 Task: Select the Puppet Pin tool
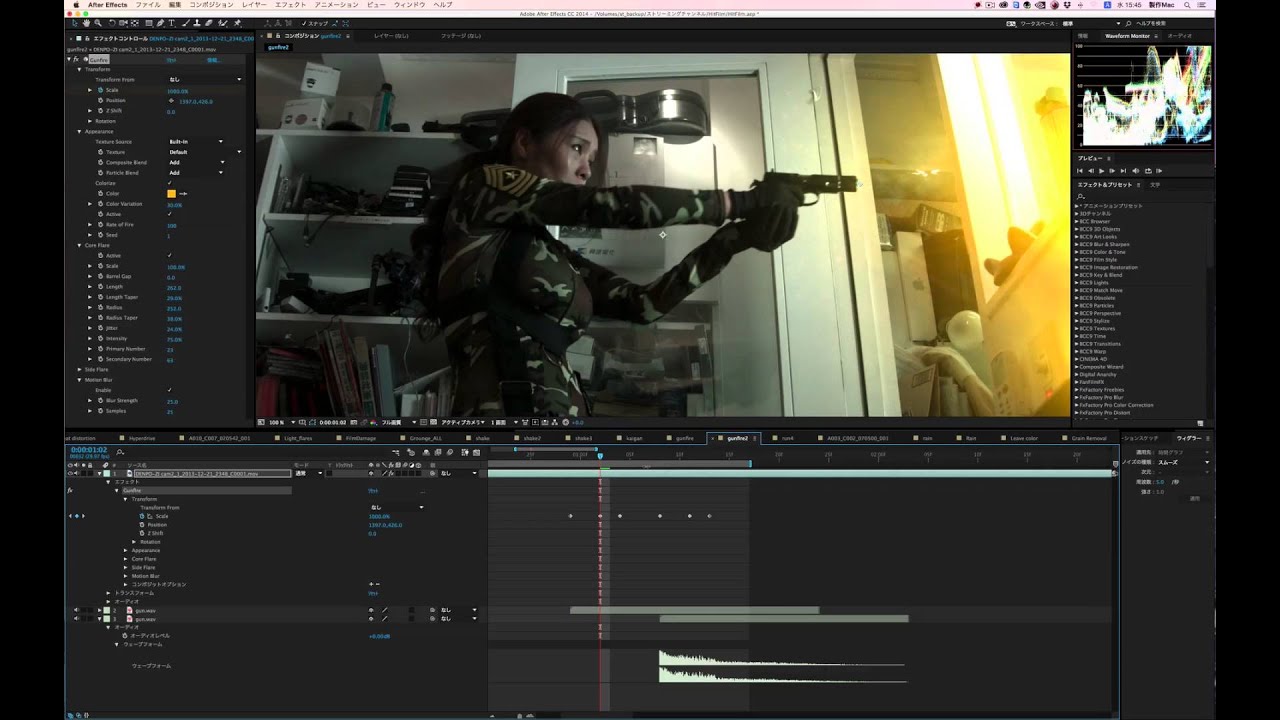coord(237,23)
